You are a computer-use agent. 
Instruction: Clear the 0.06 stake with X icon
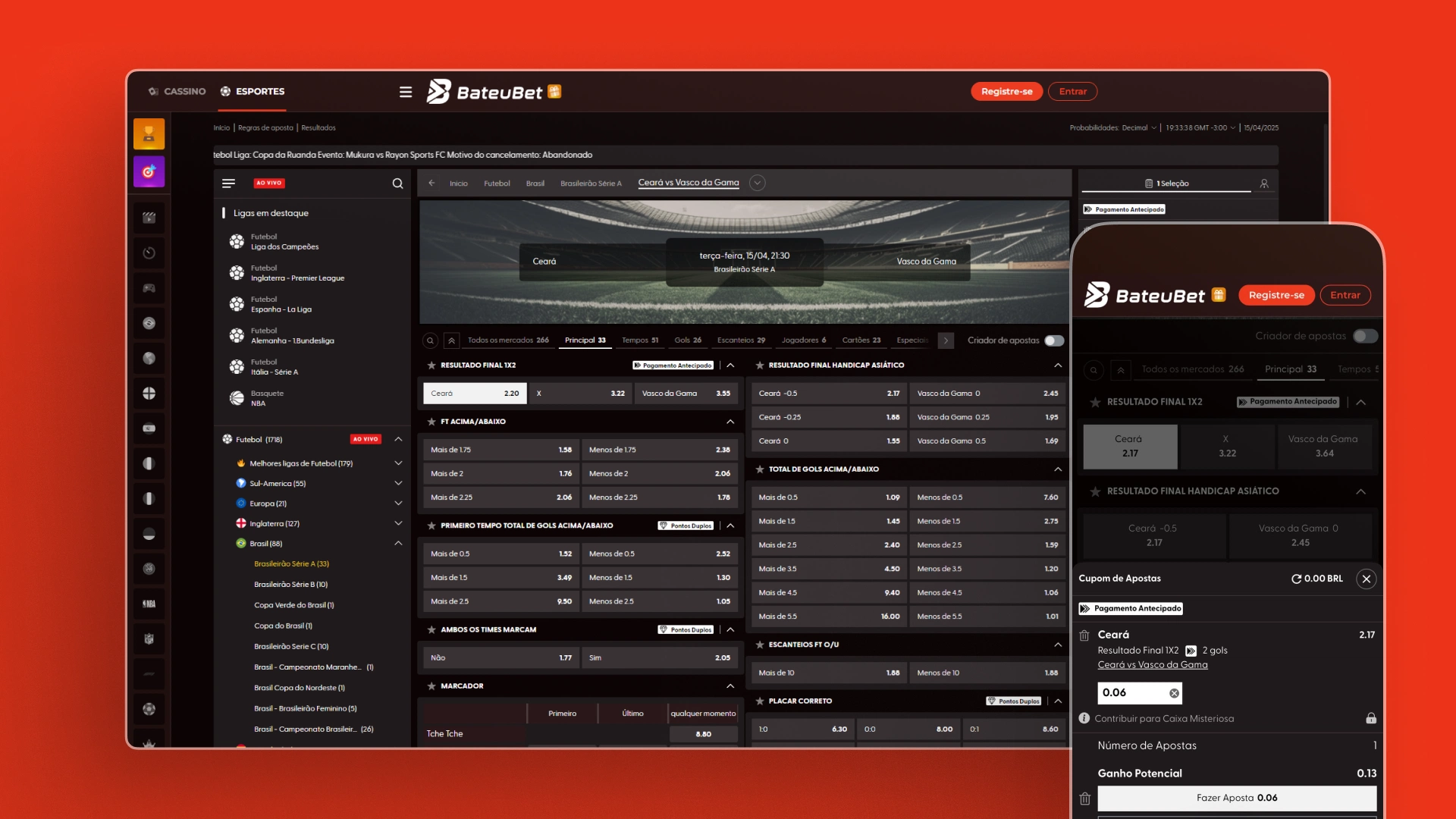click(x=1174, y=693)
